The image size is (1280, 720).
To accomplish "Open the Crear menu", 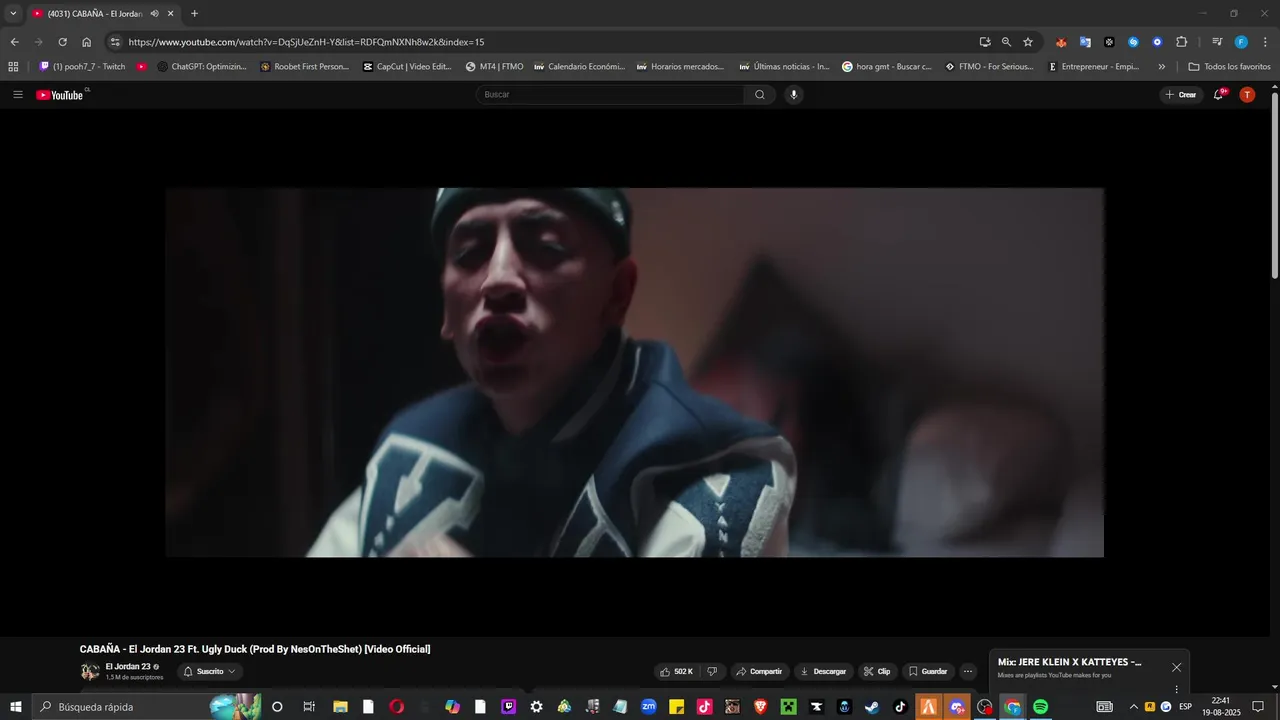I will coord(1181,95).
